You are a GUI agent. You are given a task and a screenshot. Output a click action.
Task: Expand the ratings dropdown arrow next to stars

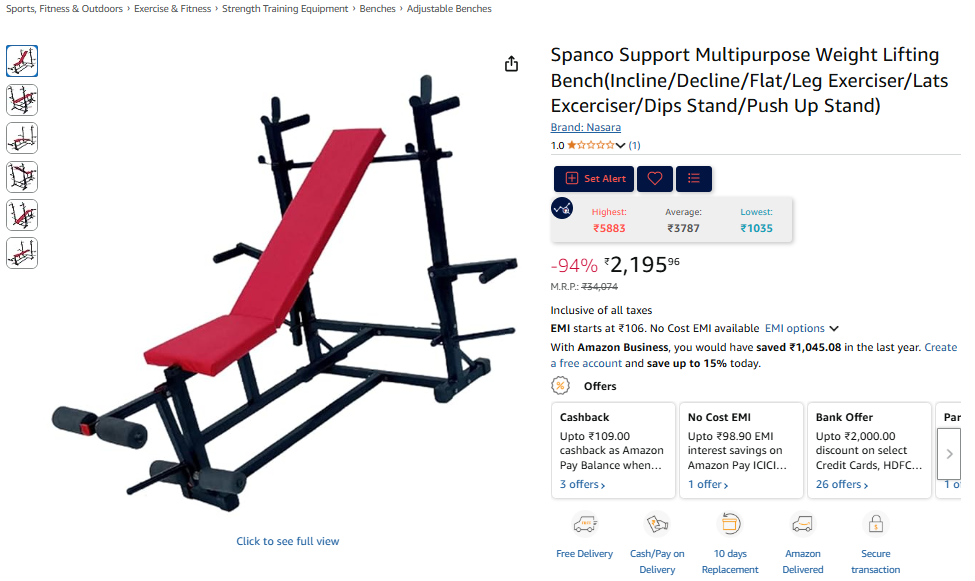pos(621,146)
